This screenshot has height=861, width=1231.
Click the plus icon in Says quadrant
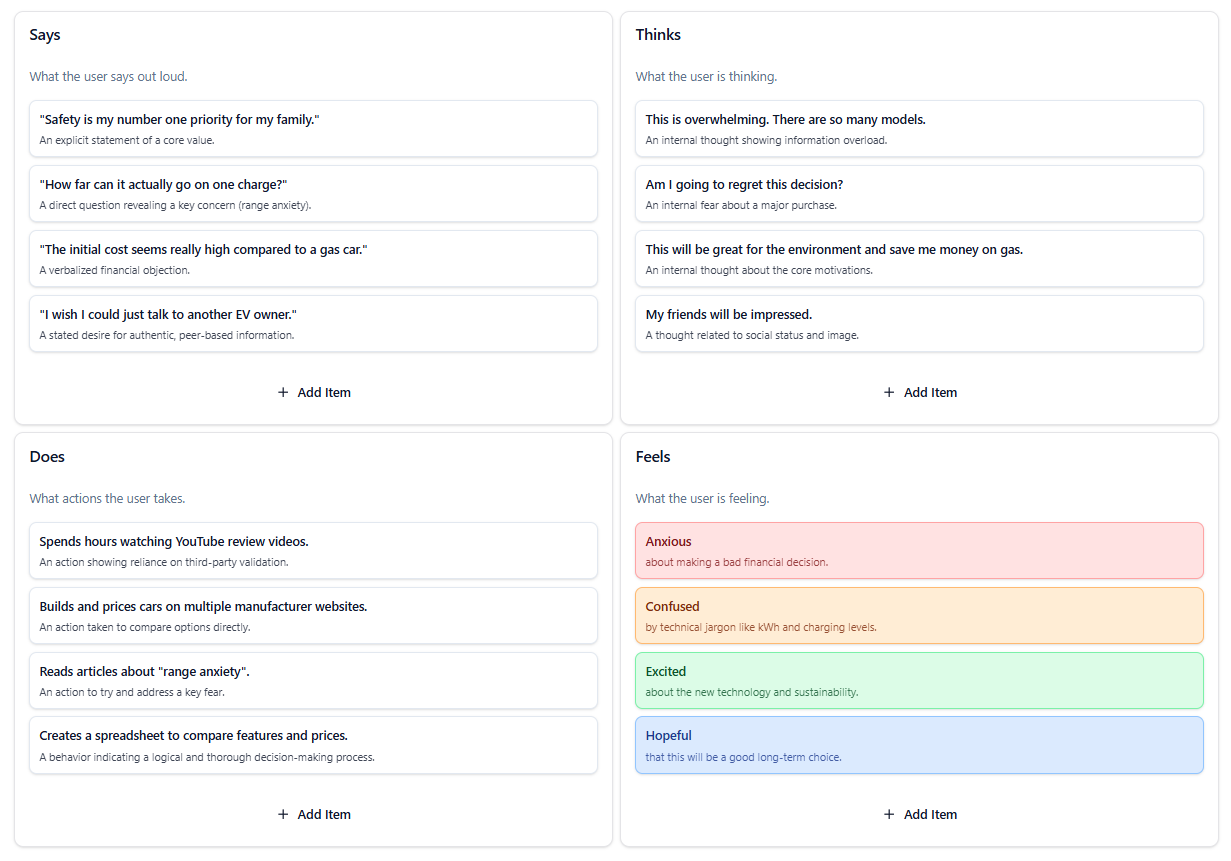point(283,393)
